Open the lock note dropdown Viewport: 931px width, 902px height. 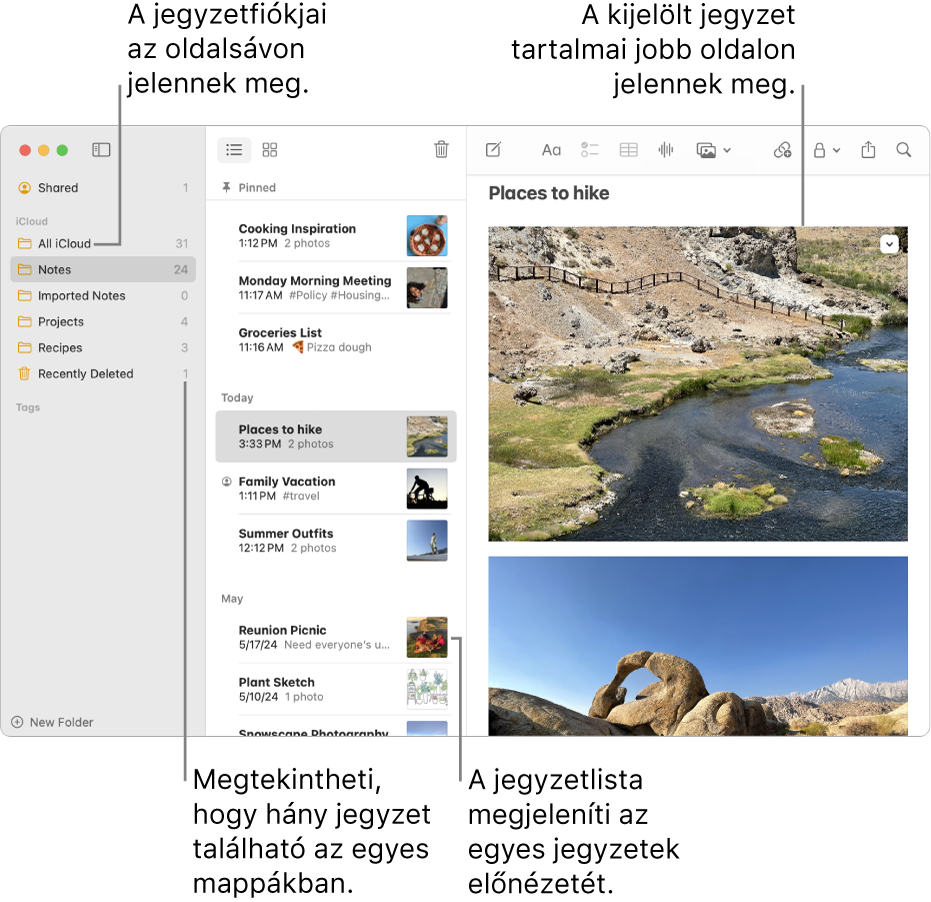pos(826,150)
